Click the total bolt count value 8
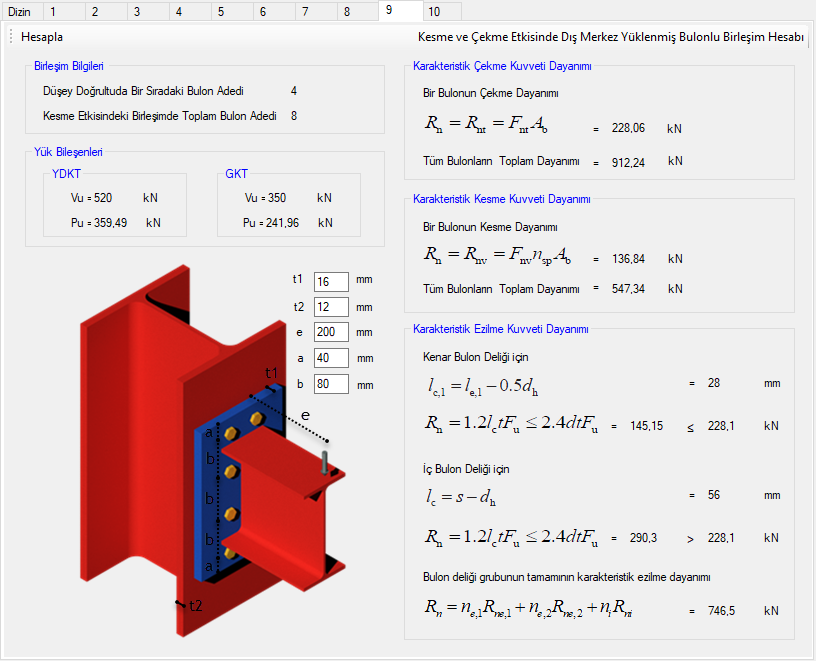The width and height of the screenshot is (816, 661). pos(294,116)
